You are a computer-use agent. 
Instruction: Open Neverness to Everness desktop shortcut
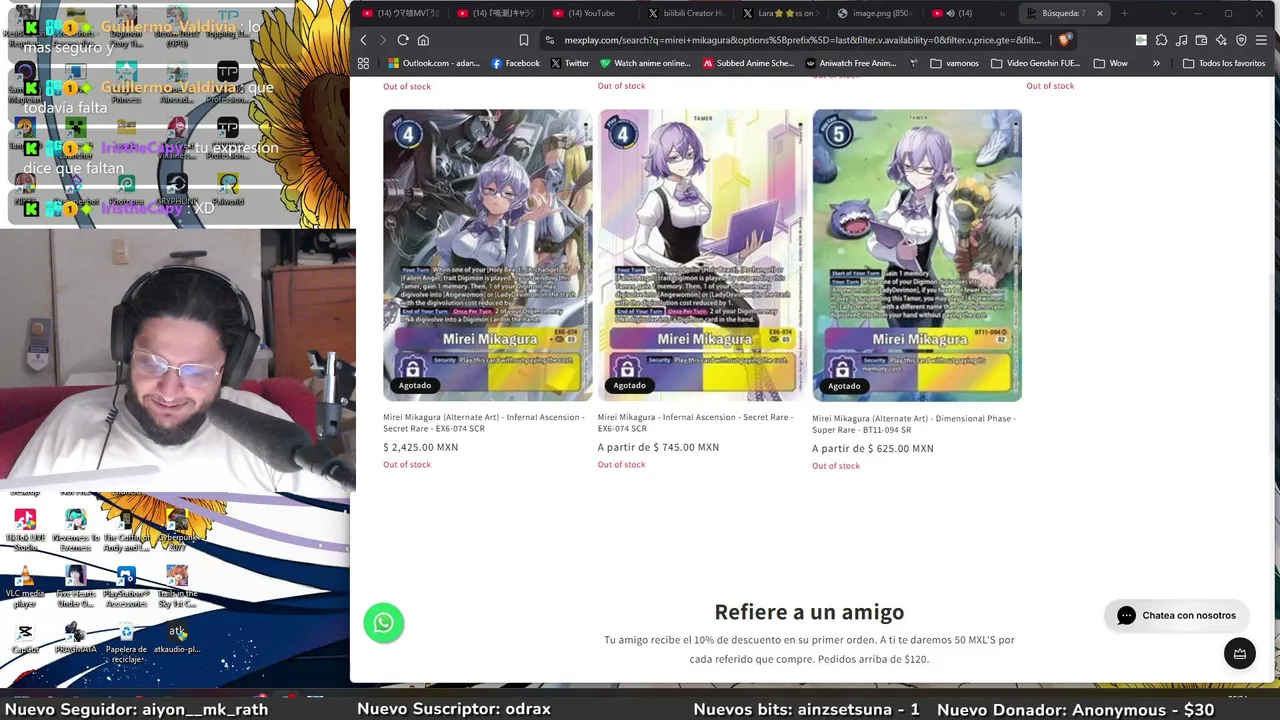76,530
